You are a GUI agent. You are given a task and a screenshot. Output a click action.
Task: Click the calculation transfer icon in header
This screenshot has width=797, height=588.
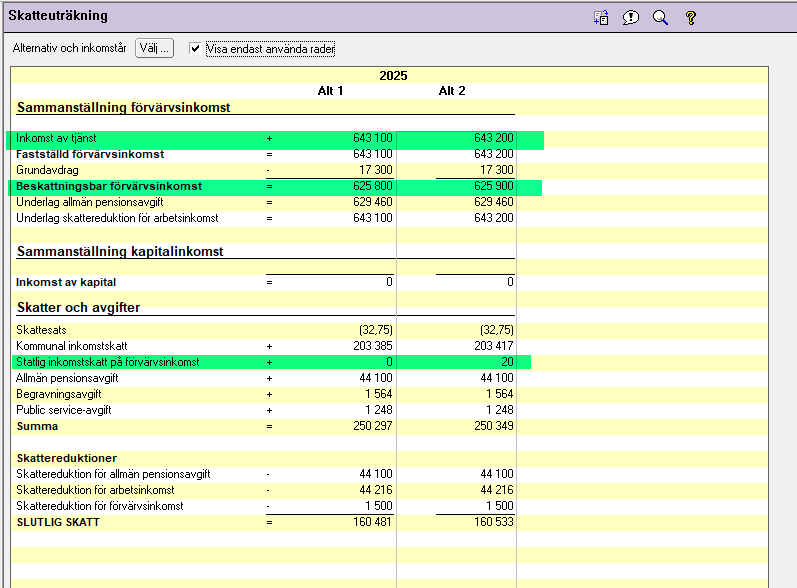[601, 17]
